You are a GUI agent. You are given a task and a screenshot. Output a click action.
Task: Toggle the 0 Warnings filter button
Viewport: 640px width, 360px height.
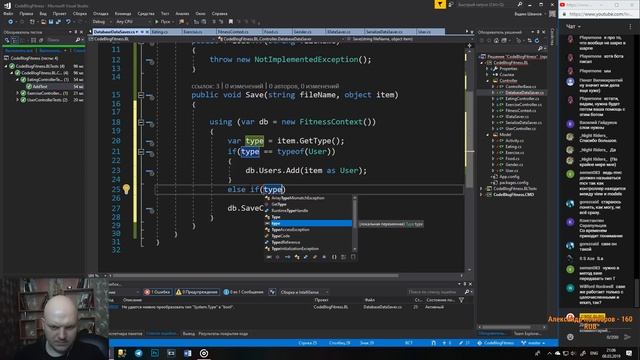click(x=197, y=292)
